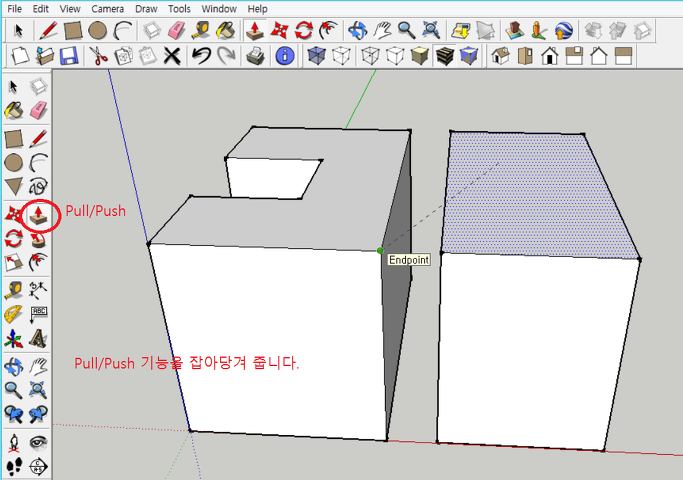The width and height of the screenshot is (683, 480).
Task: Click the Previous view icon
Action: (14, 414)
